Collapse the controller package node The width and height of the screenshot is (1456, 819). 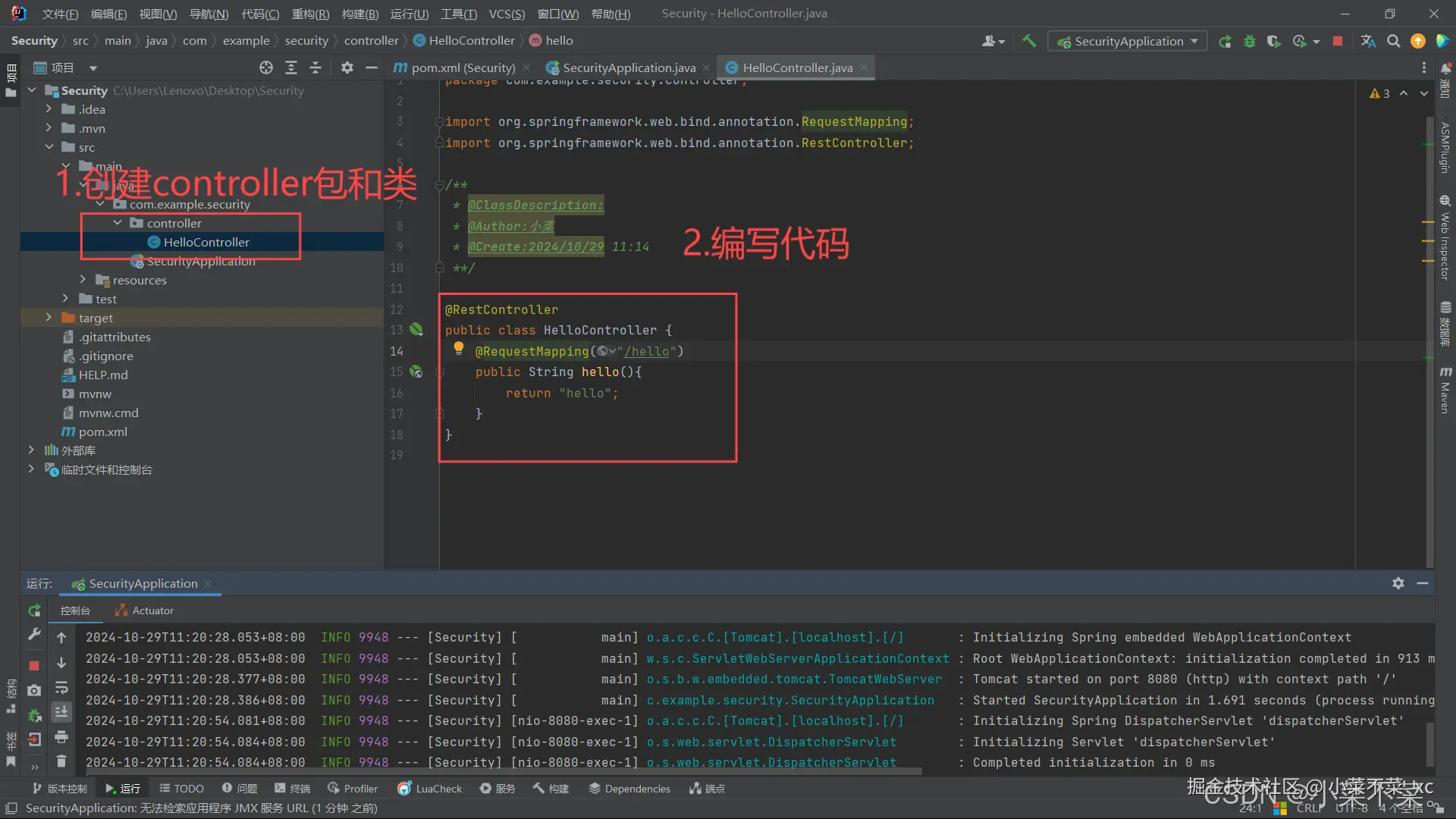click(118, 223)
